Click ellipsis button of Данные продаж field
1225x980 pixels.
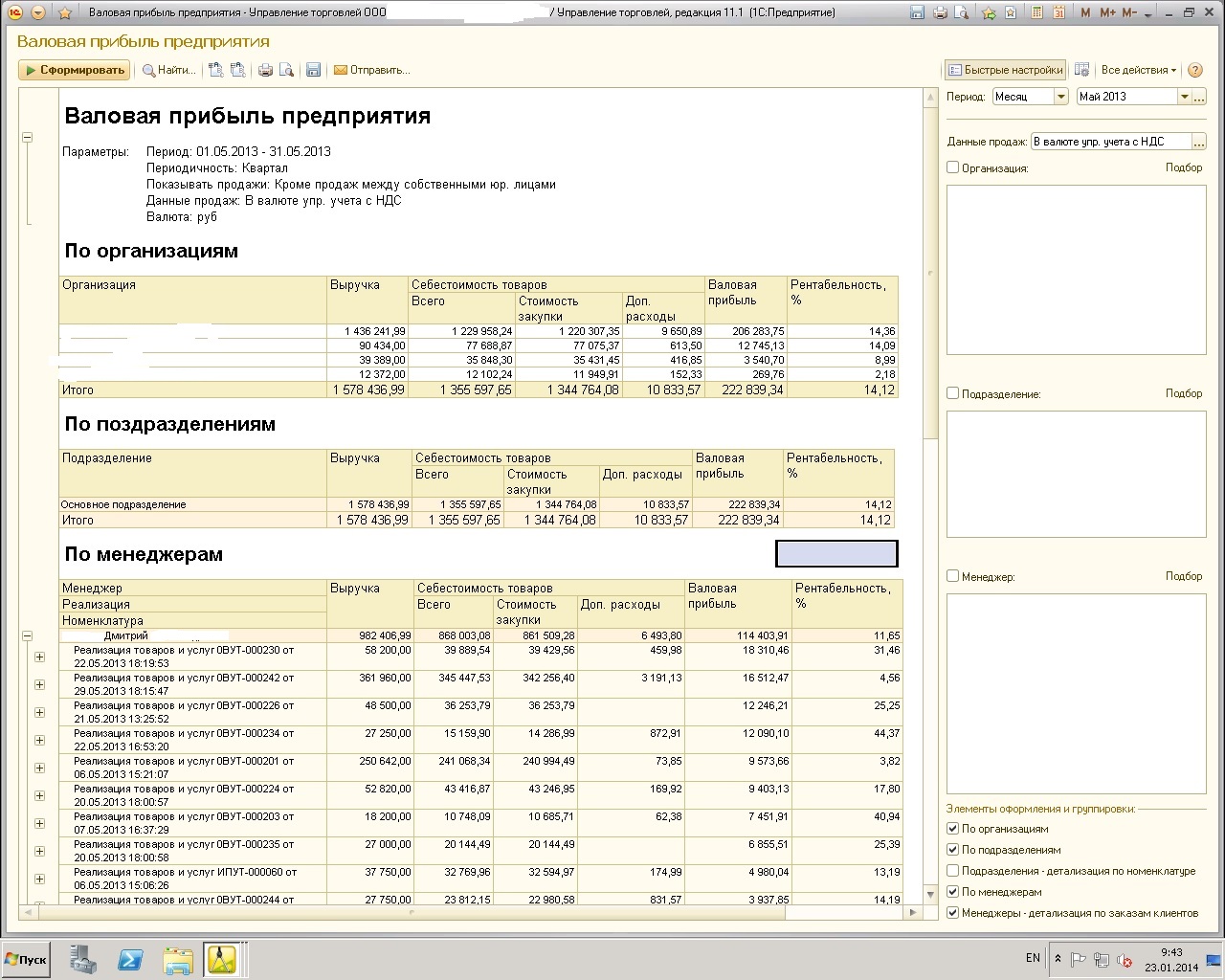click(1199, 142)
